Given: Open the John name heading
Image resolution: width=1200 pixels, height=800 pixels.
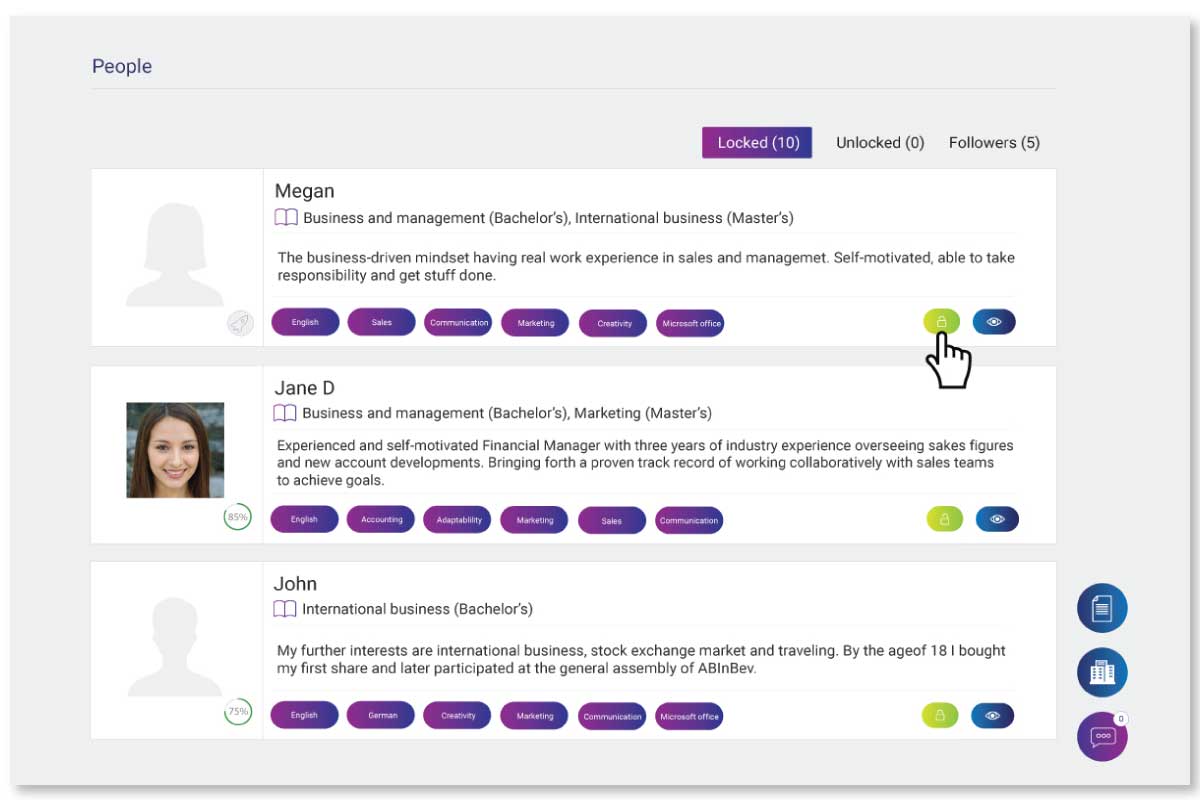Looking at the screenshot, I should click(295, 584).
